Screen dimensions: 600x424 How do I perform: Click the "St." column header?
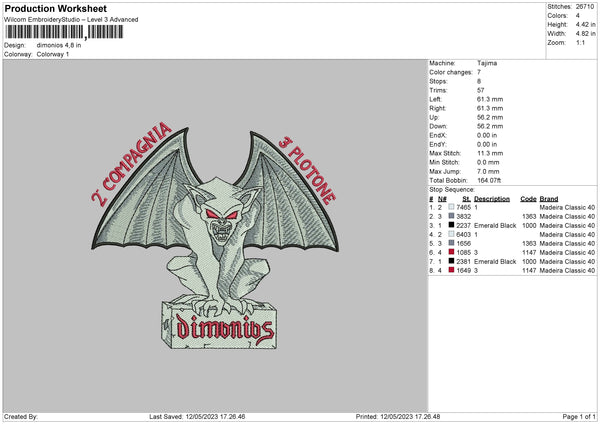coord(466,199)
